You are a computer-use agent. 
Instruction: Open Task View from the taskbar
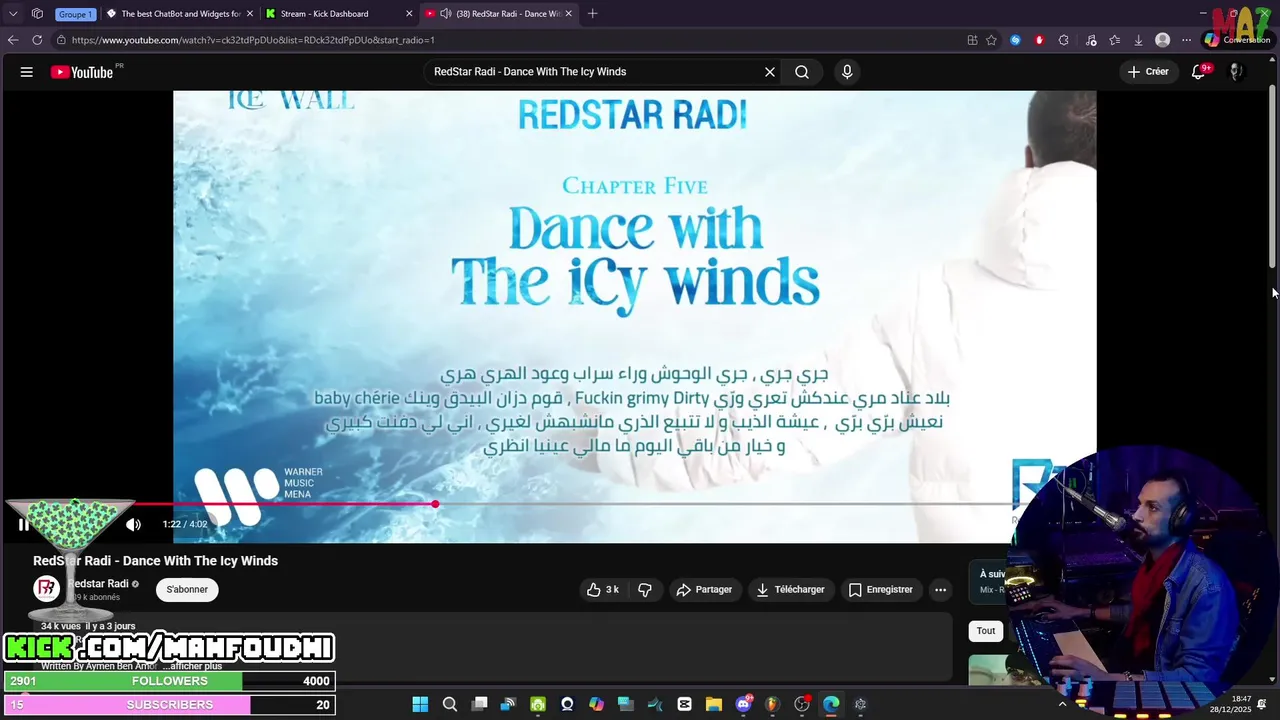tap(480, 704)
